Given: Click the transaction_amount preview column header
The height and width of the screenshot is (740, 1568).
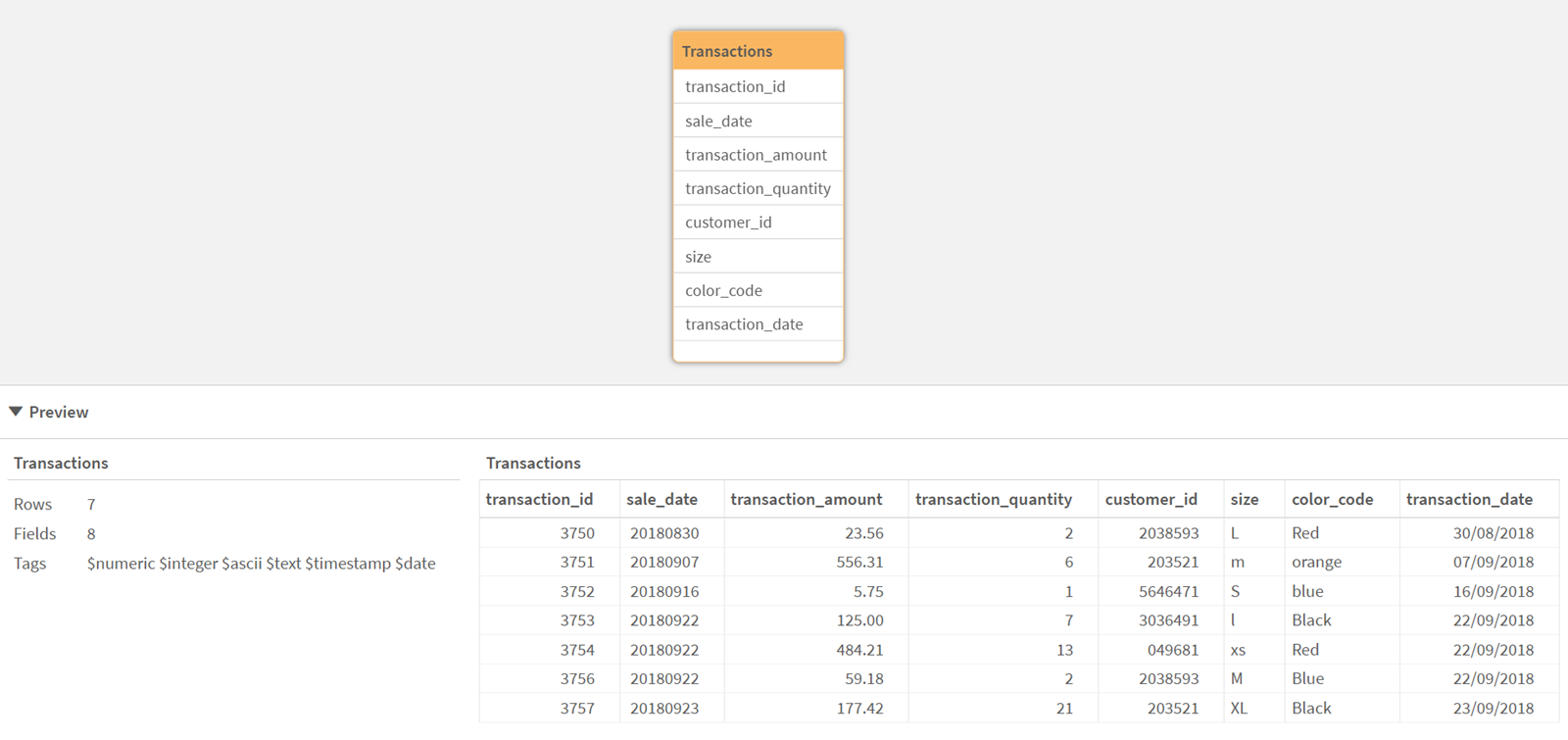Looking at the screenshot, I should click(x=806, y=499).
